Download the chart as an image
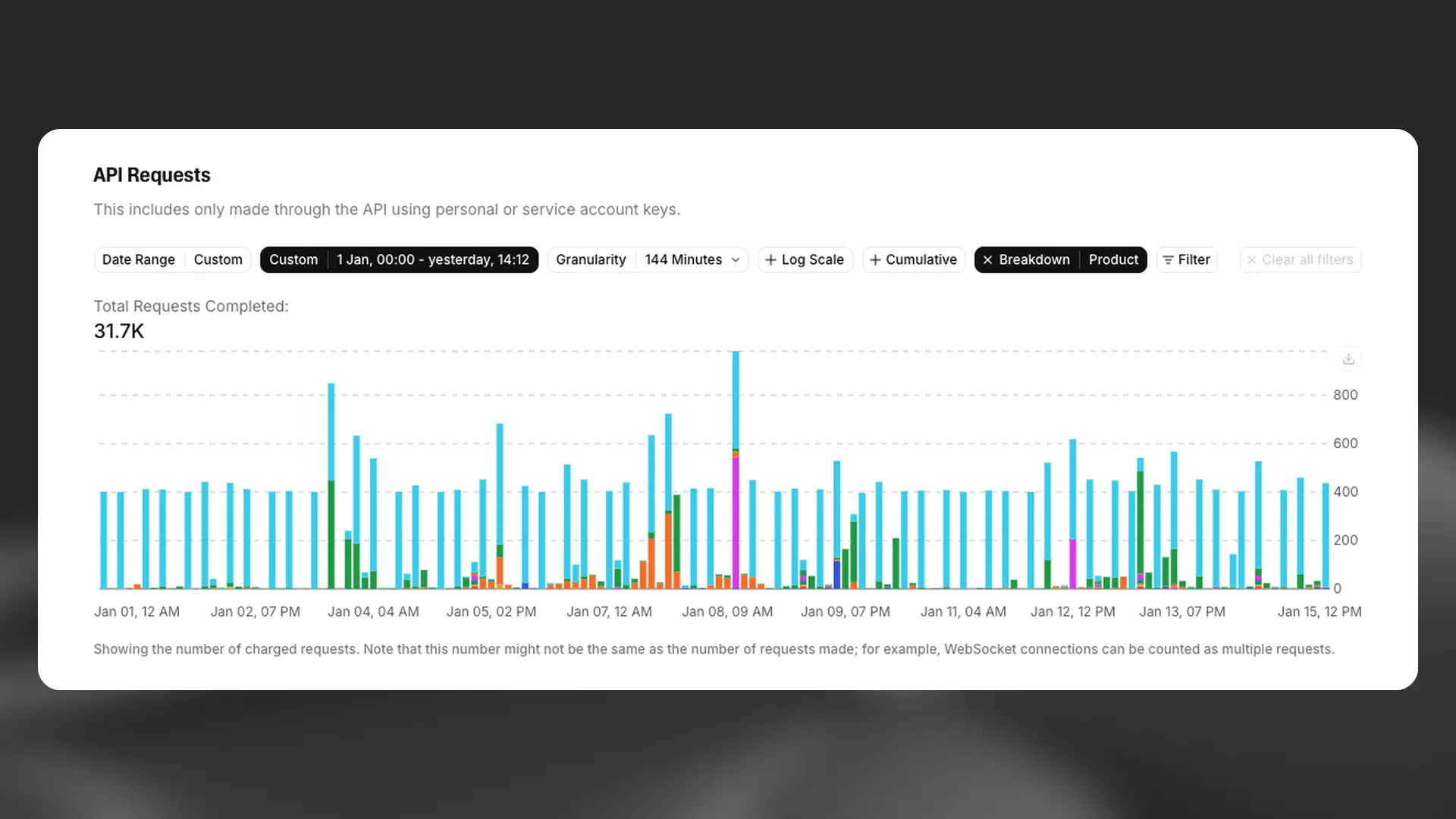 (1348, 359)
